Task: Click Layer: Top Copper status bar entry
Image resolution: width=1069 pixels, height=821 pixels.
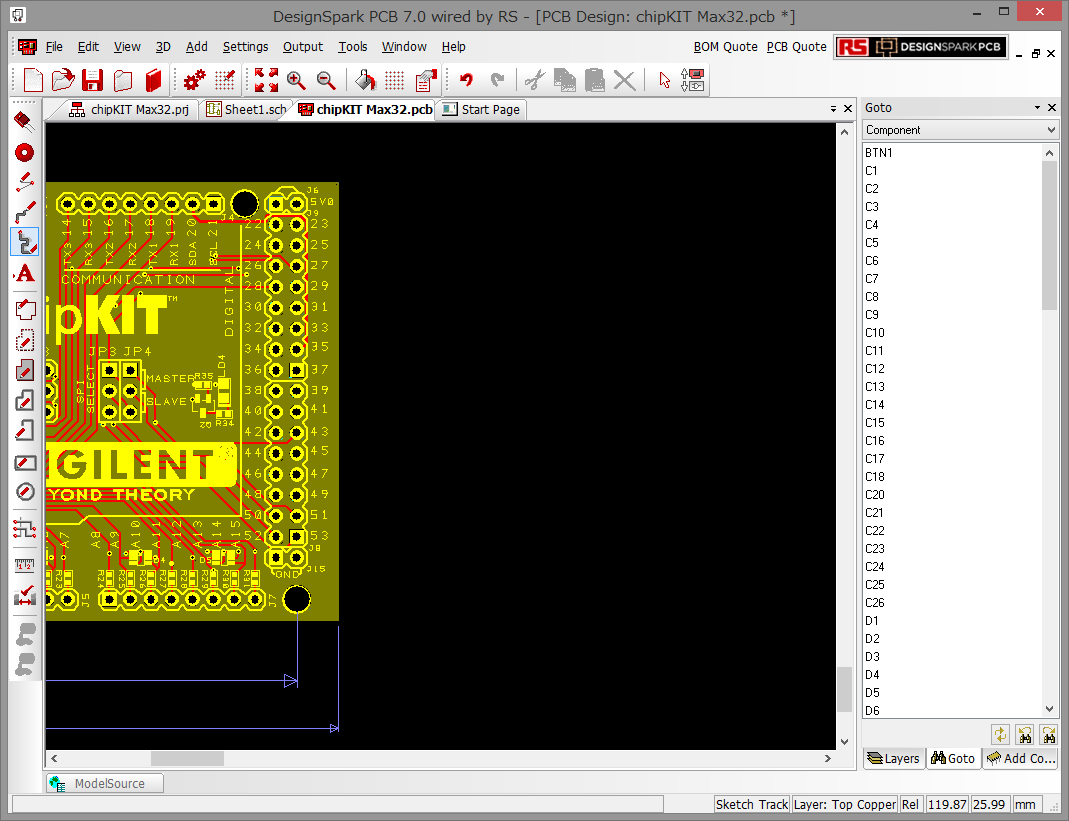Action: [x=845, y=805]
